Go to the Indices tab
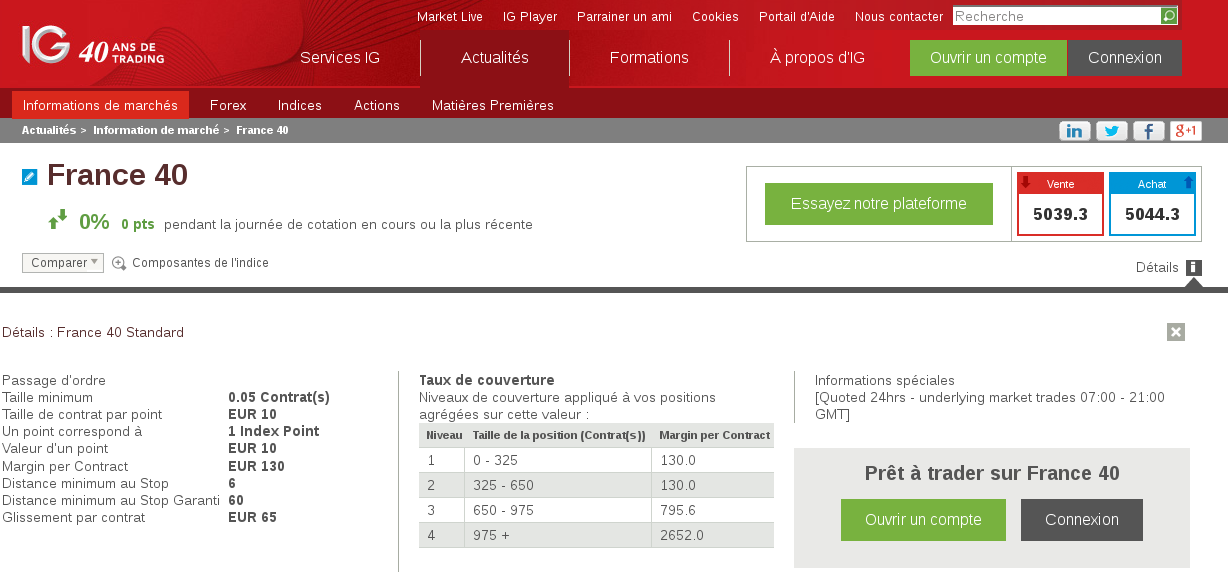This screenshot has height=572, width=1228. (300, 105)
